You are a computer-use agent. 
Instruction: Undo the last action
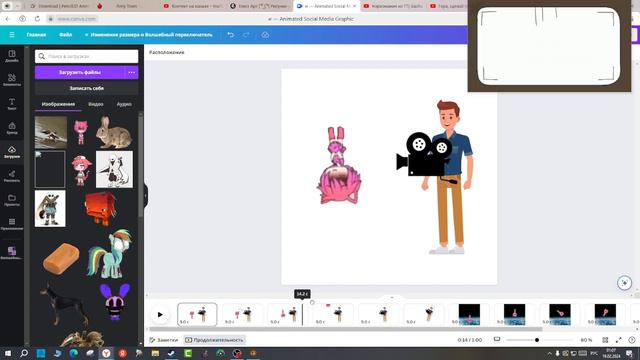tap(231, 35)
